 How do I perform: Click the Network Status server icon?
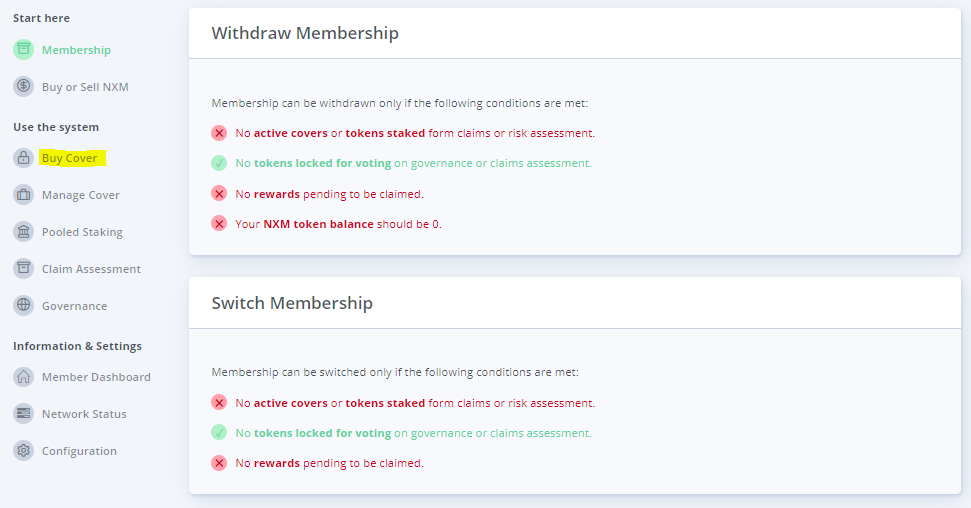click(23, 414)
